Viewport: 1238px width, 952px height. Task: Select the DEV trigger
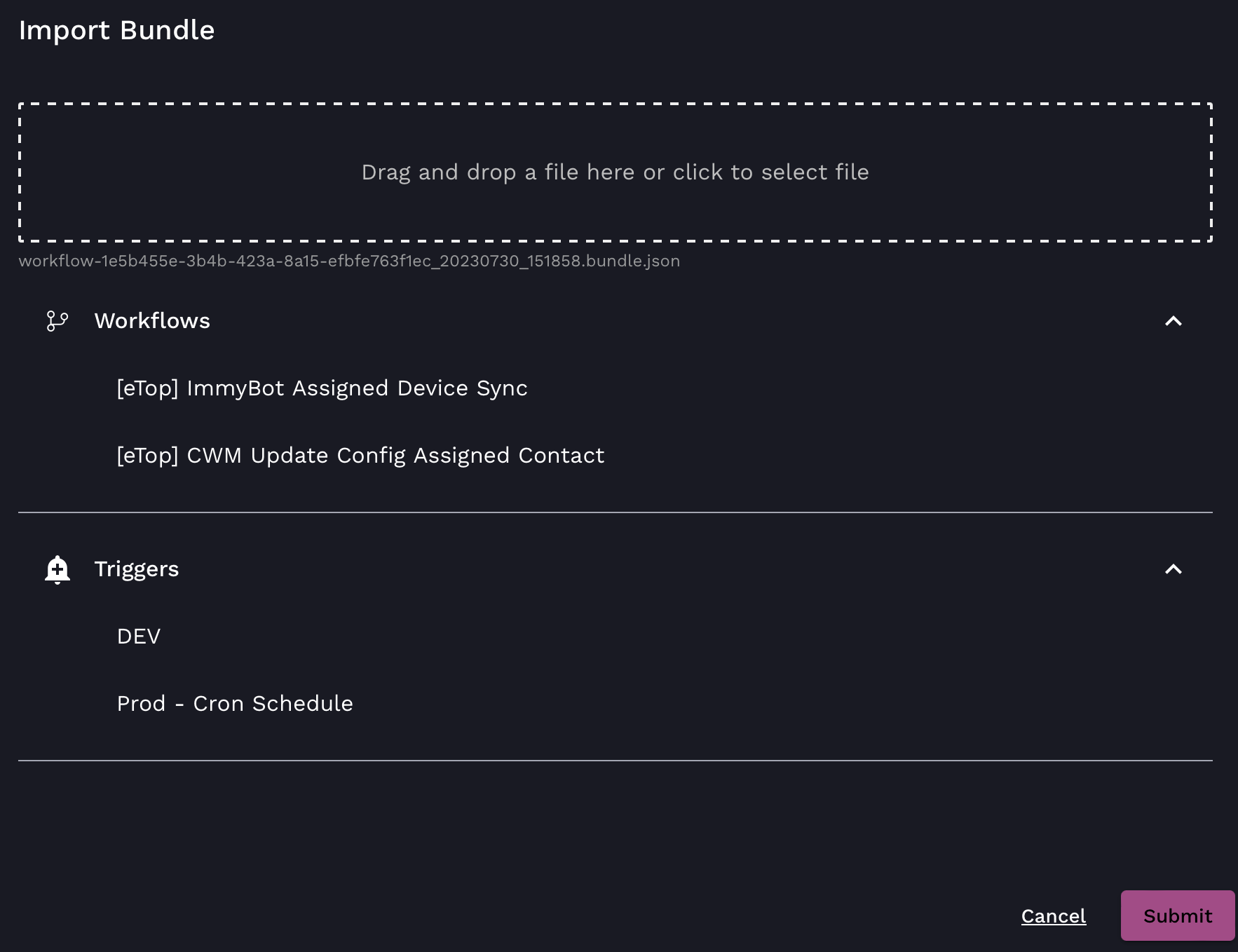[x=138, y=636]
